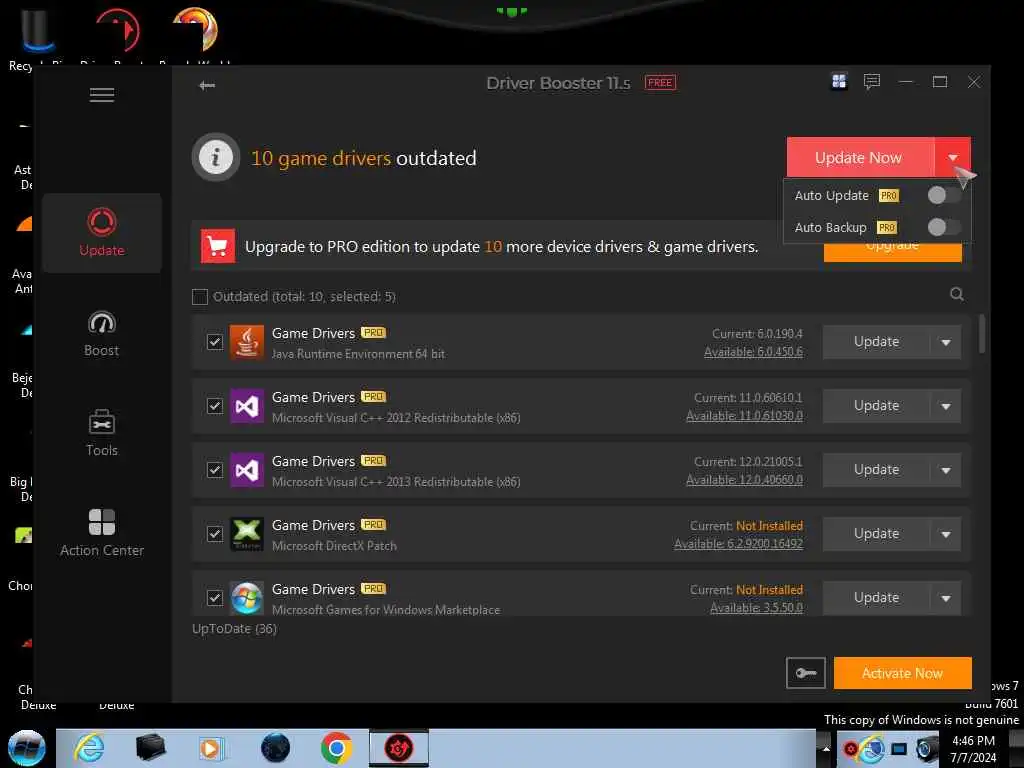Screen dimensions: 1024x768
Task: Click the FREE edition badge in title
Action: (660, 83)
